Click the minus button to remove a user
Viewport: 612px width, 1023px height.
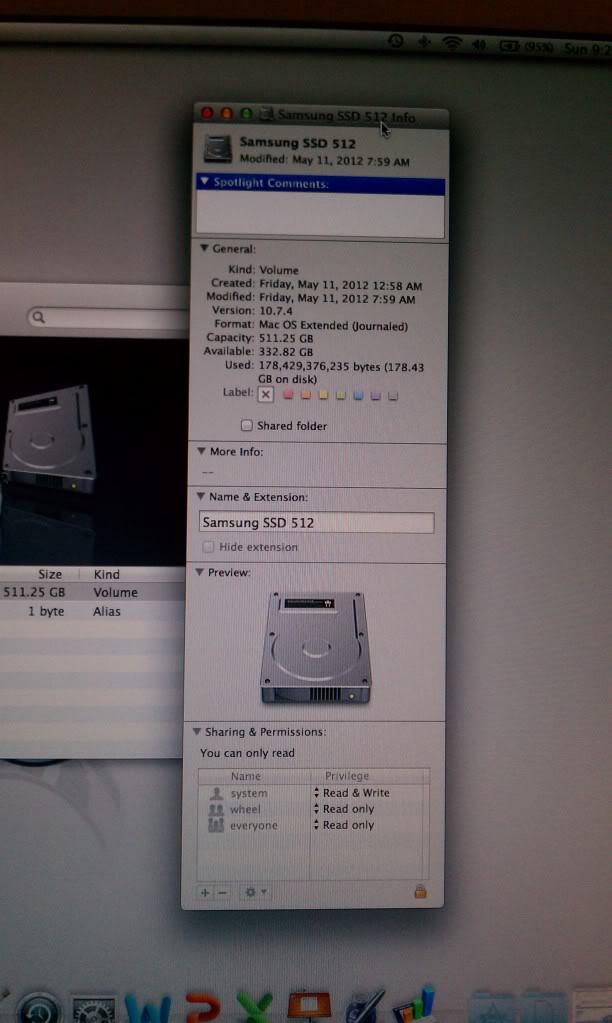(x=222, y=892)
